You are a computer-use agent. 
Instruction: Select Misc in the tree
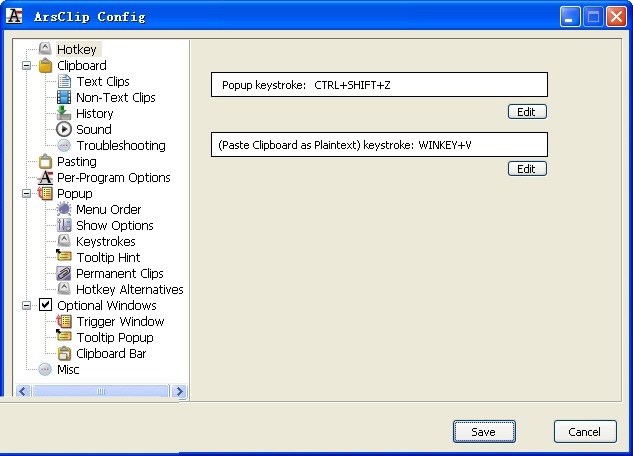68,369
